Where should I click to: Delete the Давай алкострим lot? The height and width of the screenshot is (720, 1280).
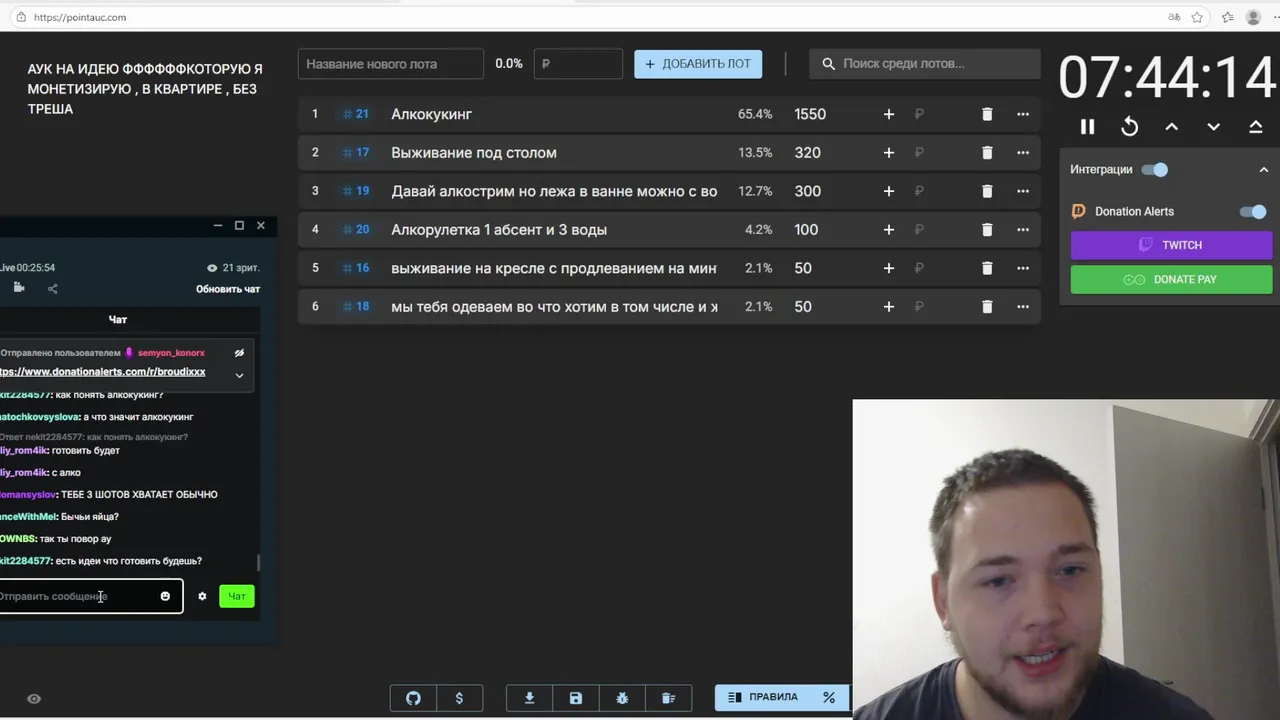987,191
